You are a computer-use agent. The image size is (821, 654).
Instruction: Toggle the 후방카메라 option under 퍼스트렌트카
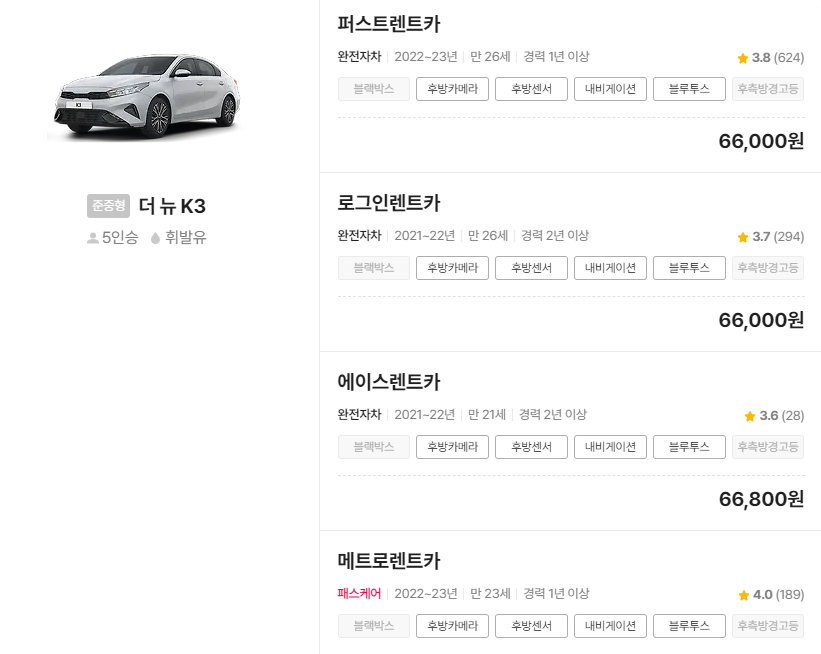click(x=452, y=88)
